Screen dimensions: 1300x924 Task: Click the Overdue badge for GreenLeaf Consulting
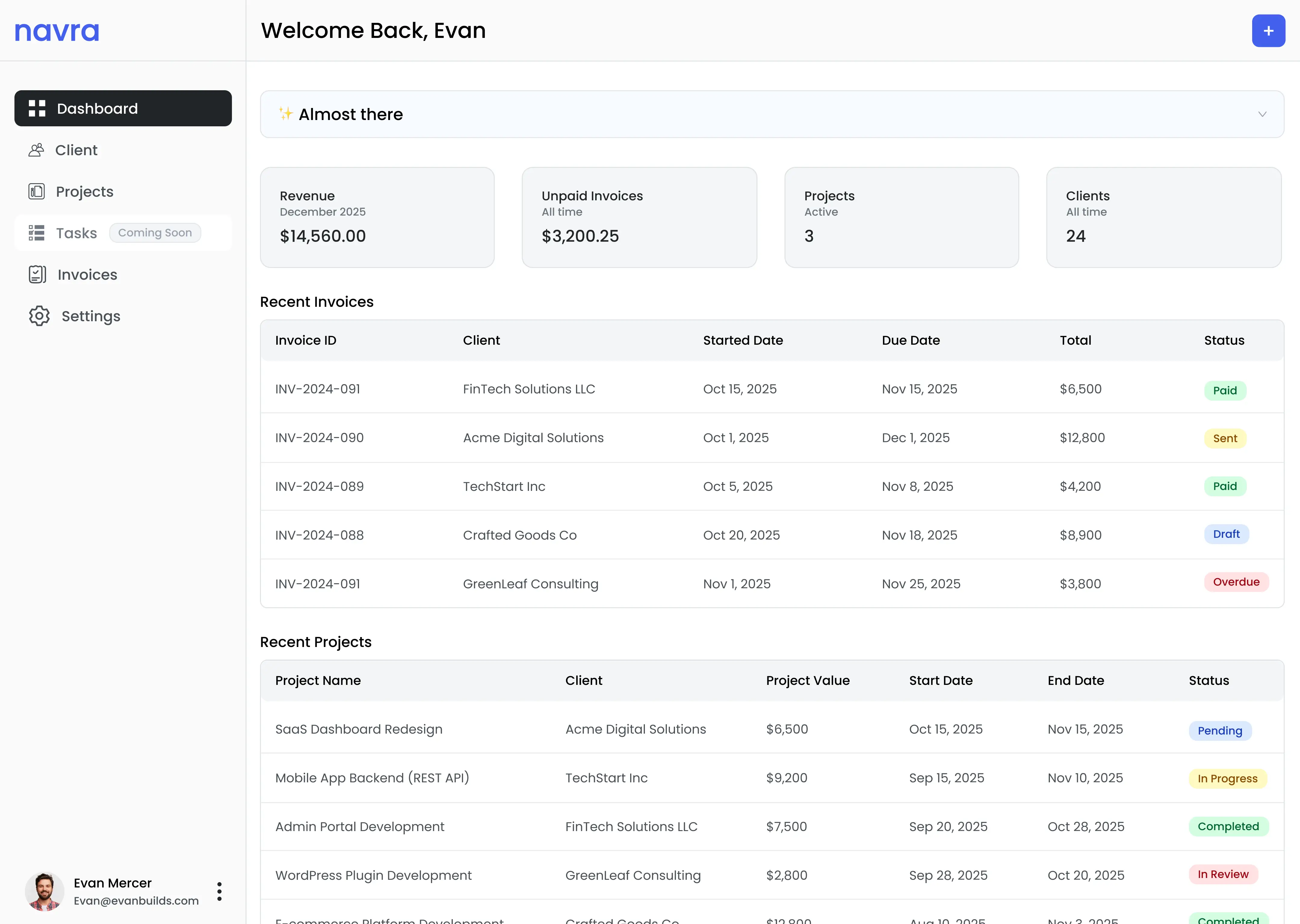point(1236,581)
